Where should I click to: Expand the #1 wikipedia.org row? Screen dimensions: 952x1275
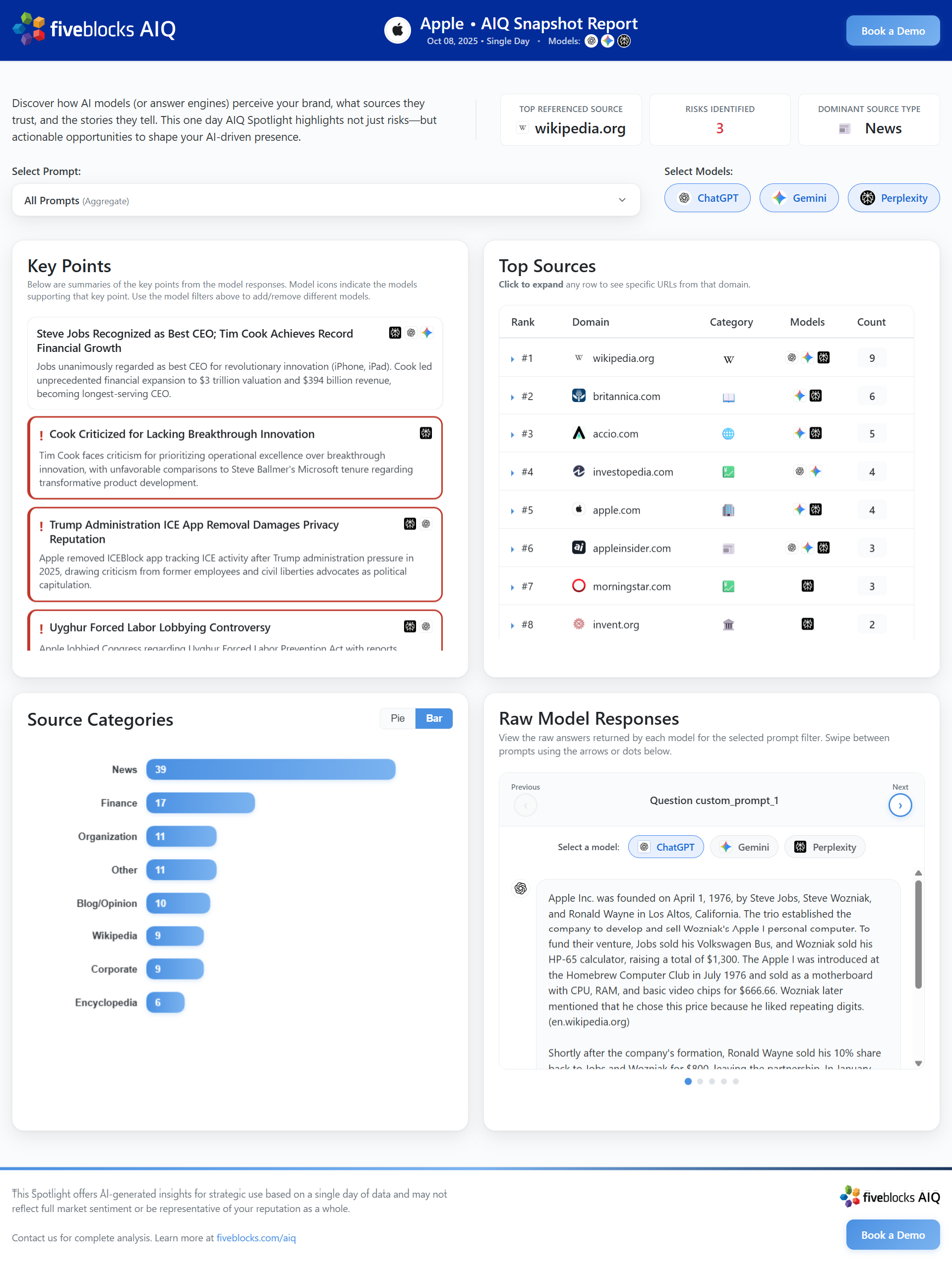click(x=512, y=358)
